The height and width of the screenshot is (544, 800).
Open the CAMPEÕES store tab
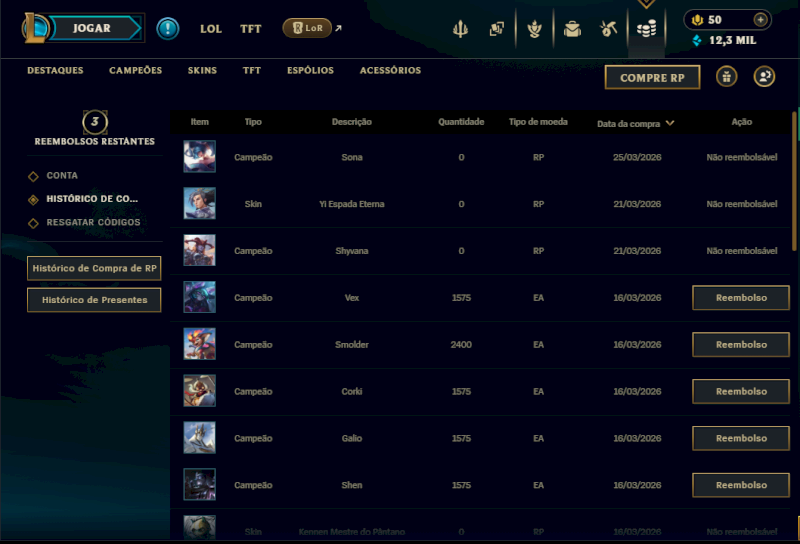pyautogui.click(x=135, y=70)
